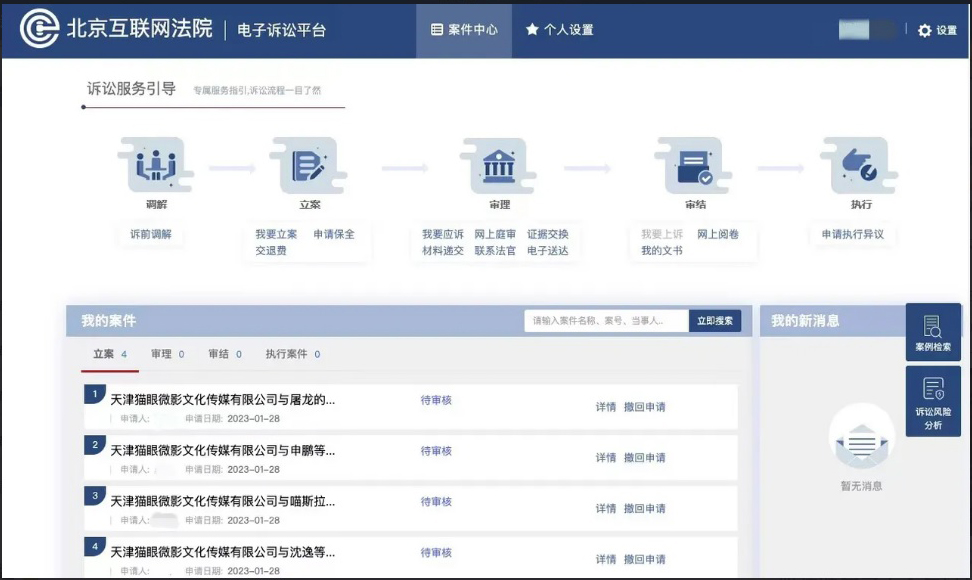Switch to the 案件中心 section

coord(463,30)
